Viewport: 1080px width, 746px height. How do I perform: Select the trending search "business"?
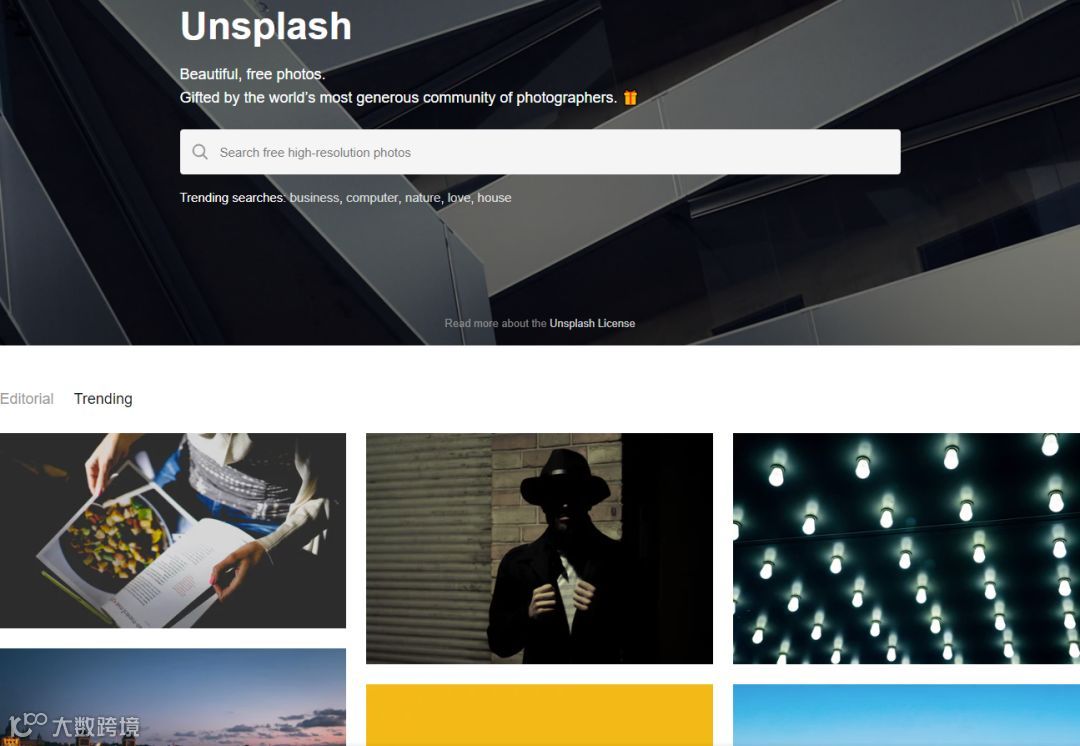[x=314, y=198]
